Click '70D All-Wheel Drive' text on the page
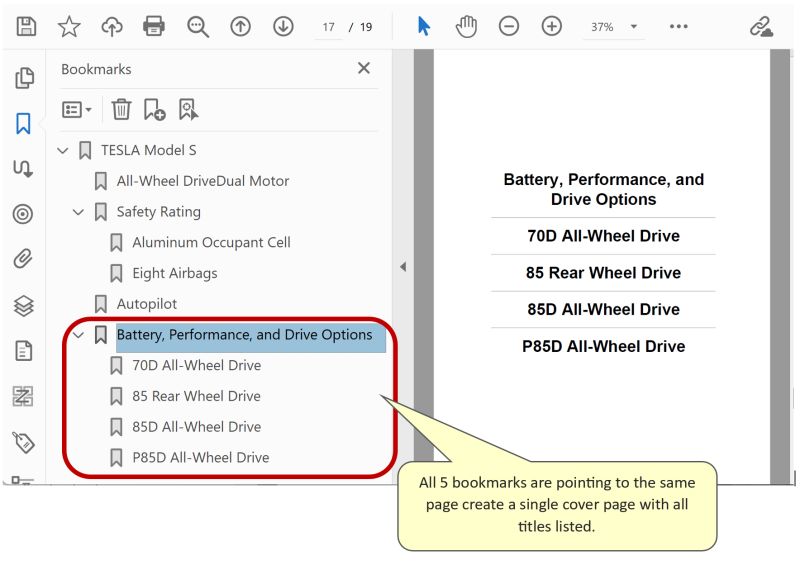The image size is (800, 570). pyautogui.click(x=604, y=236)
